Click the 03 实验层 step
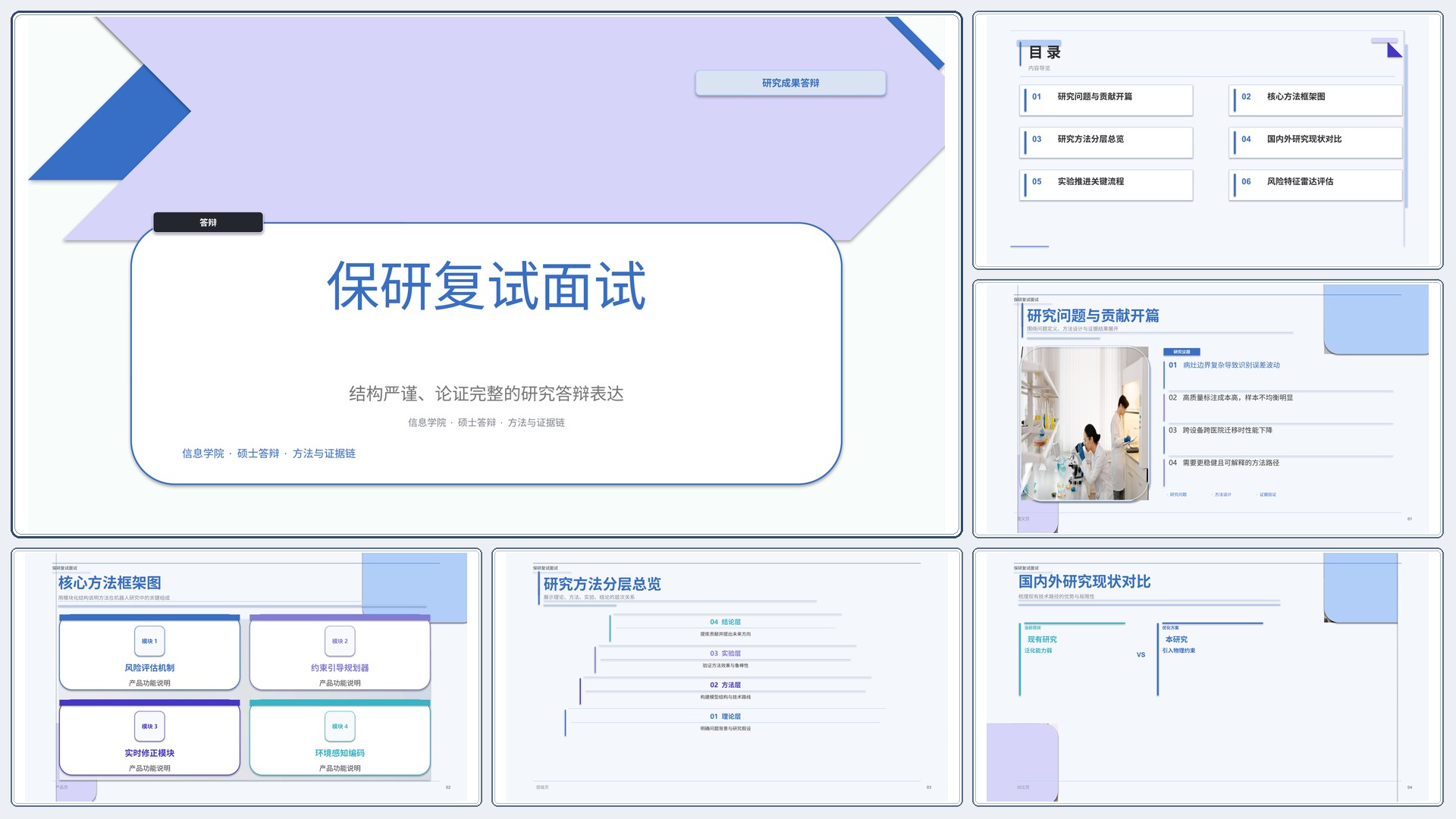The image size is (1456, 819). [x=725, y=654]
